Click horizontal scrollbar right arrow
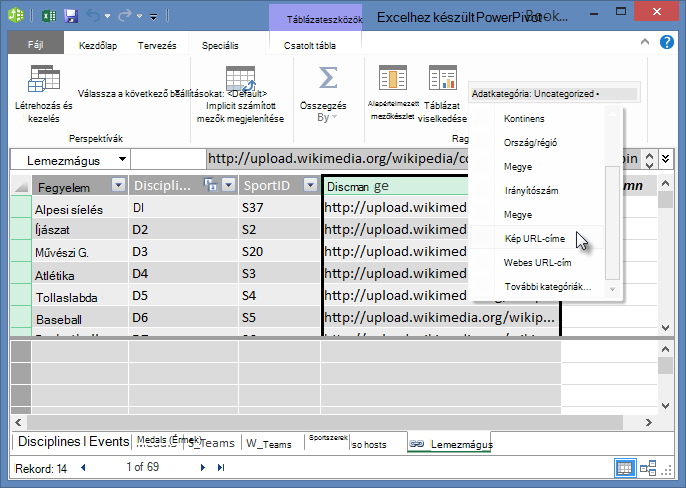 coord(649,422)
